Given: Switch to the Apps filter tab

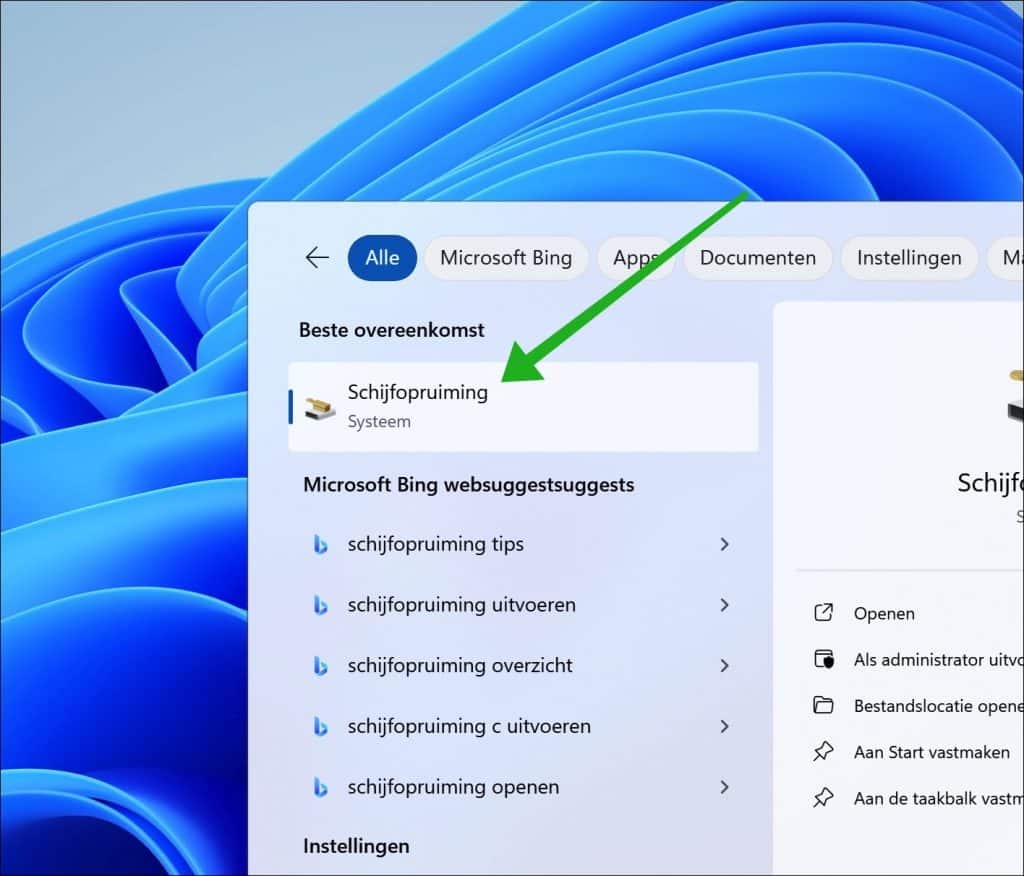Looking at the screenshot, I should pyautogui.click(x=635, y=257).
